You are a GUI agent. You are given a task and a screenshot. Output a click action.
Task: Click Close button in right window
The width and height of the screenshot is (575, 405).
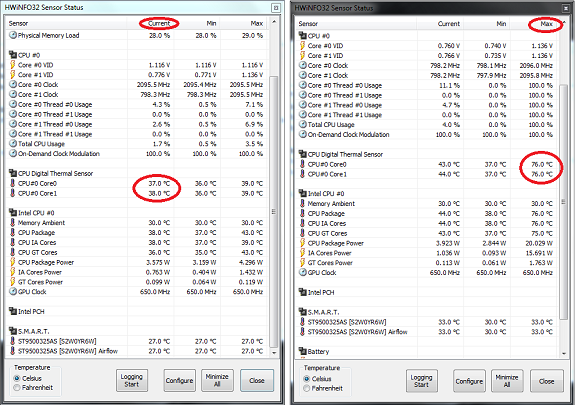coord(546,381)
